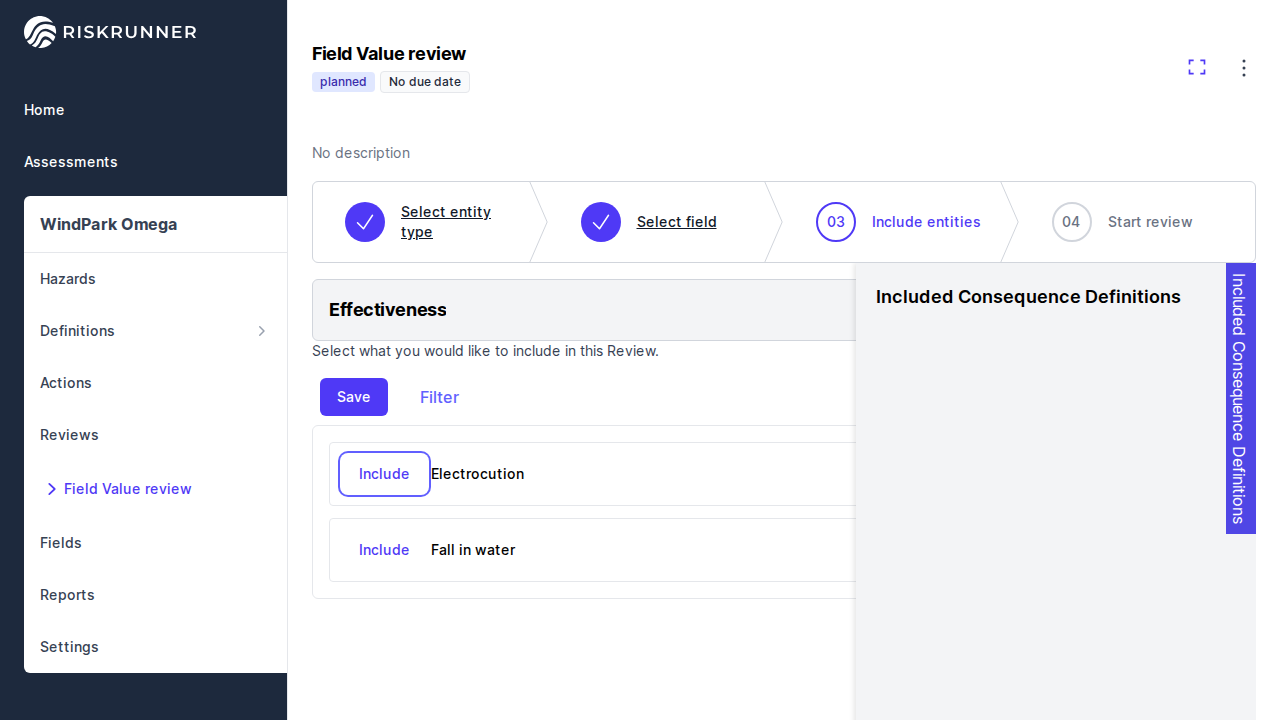Viewport: 1280px width, 720px height.
Task: Click the 04 Start review step circle
Action: click(1071, 222)
